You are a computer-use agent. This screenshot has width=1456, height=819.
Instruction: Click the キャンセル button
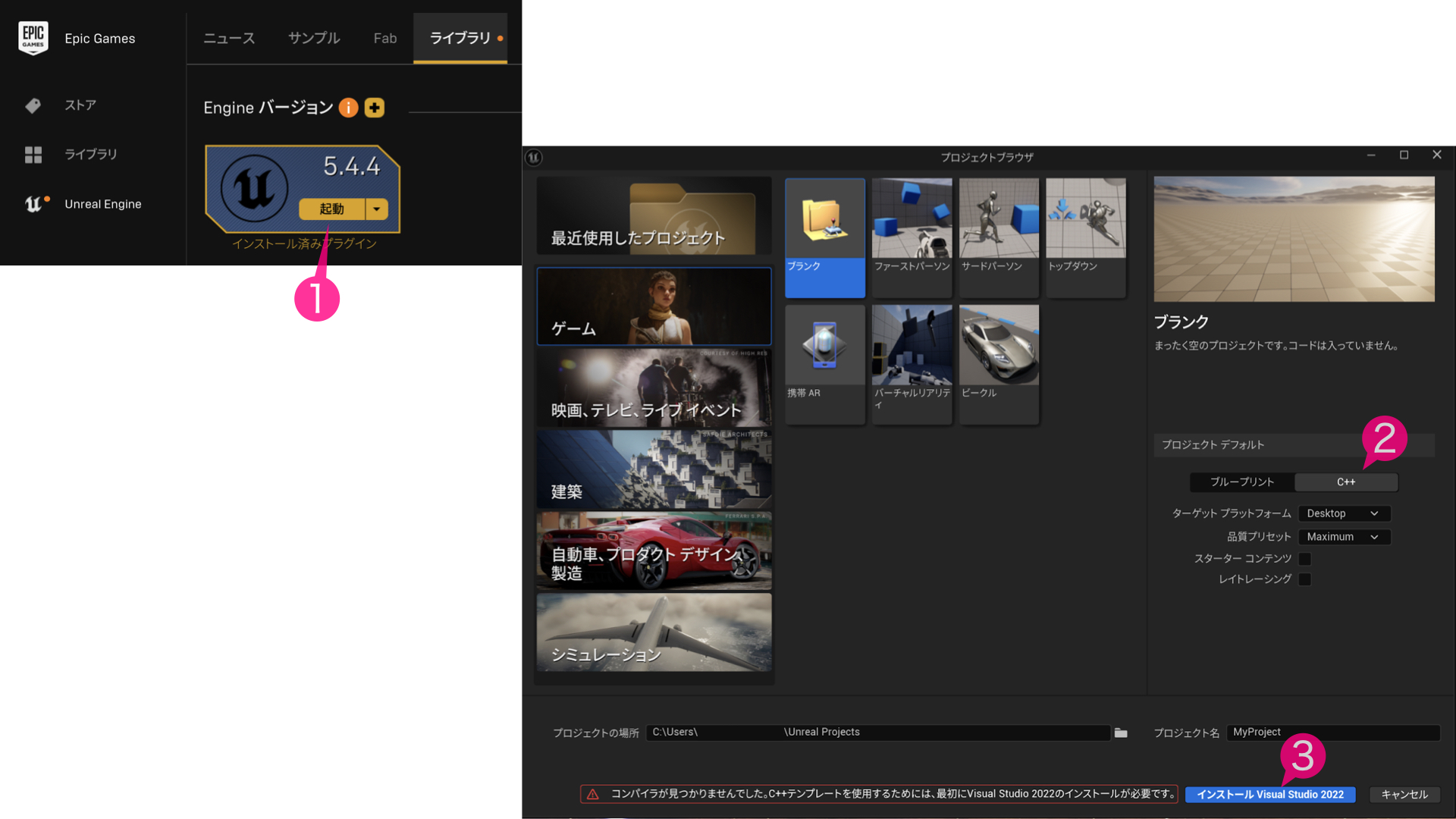pyautogui.click(x=1404, y=795)
